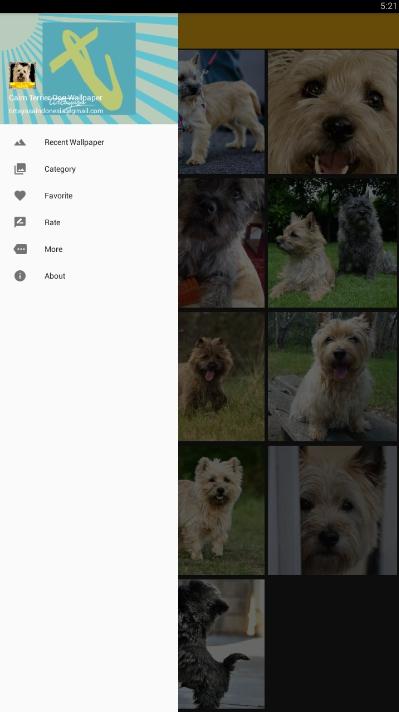
Task: Open the close-up terrier face wallpaper at top
Action: click(x=332, y=112)
